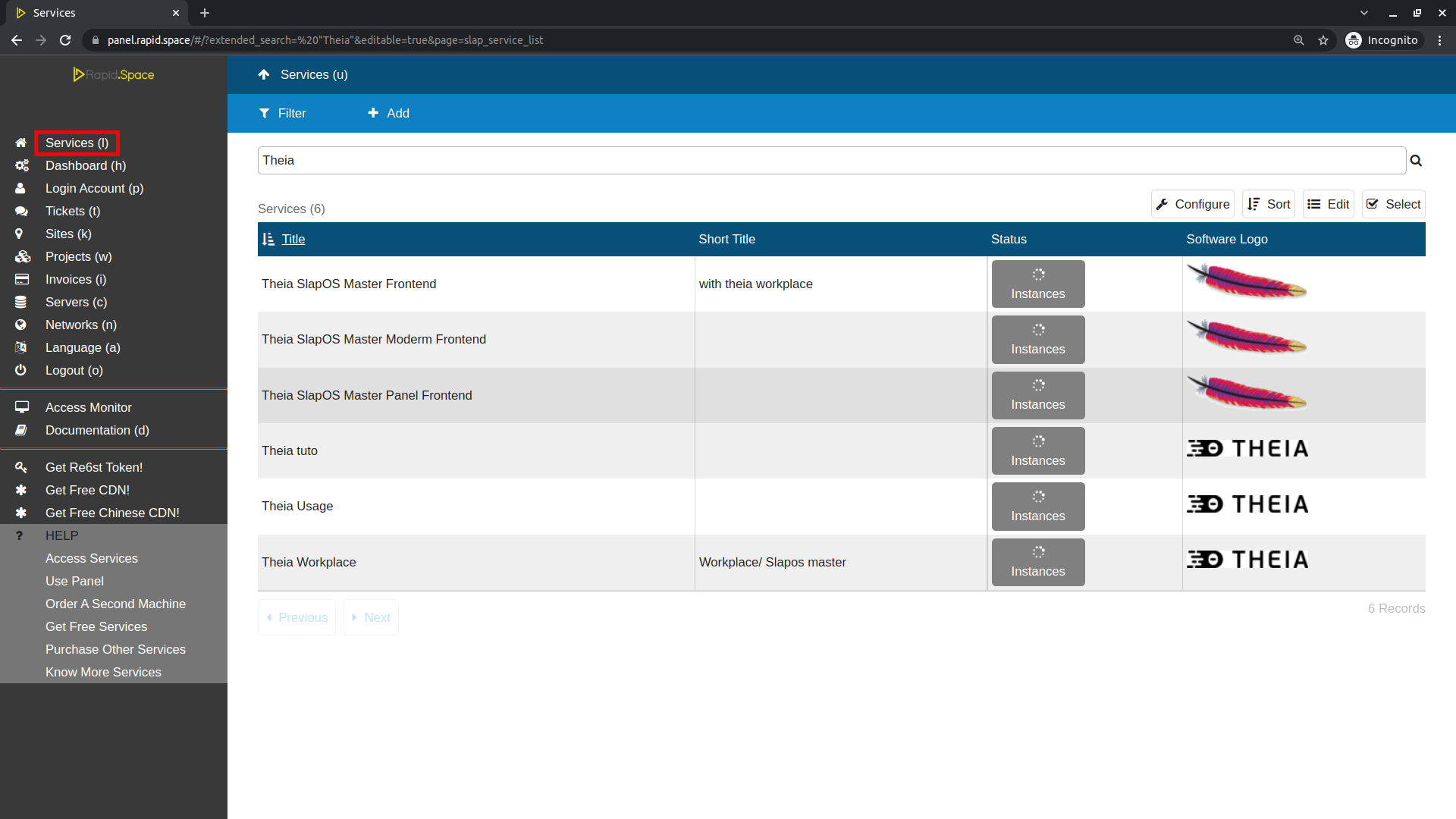Click the Instances status button for Theia tuto

tap(1038, 450)
